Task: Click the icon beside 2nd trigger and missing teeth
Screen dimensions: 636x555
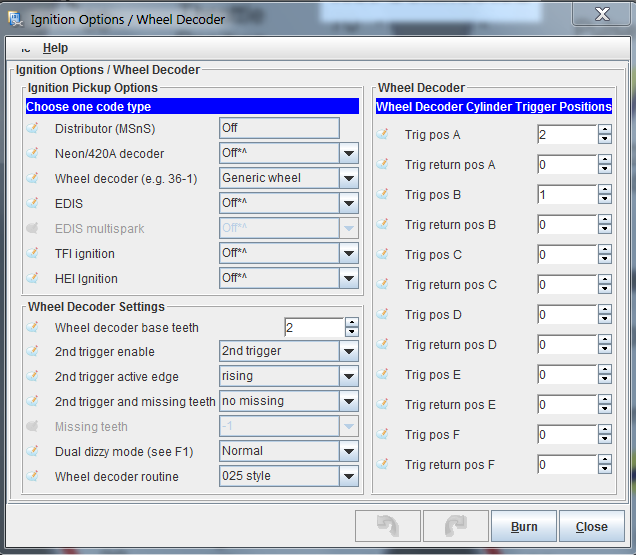Action: click(32, 402)
